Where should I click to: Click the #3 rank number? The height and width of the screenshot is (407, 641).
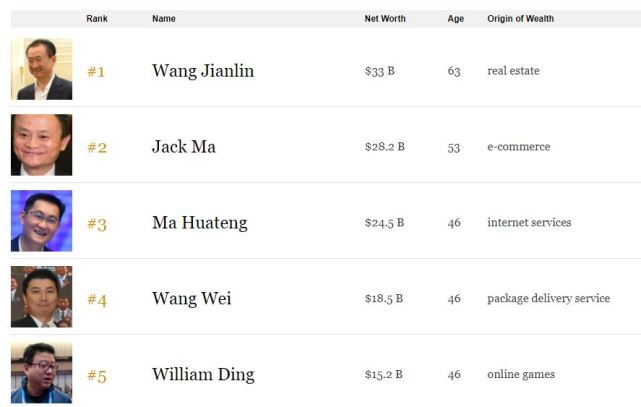pyautogui.click(x=96, y=224)
